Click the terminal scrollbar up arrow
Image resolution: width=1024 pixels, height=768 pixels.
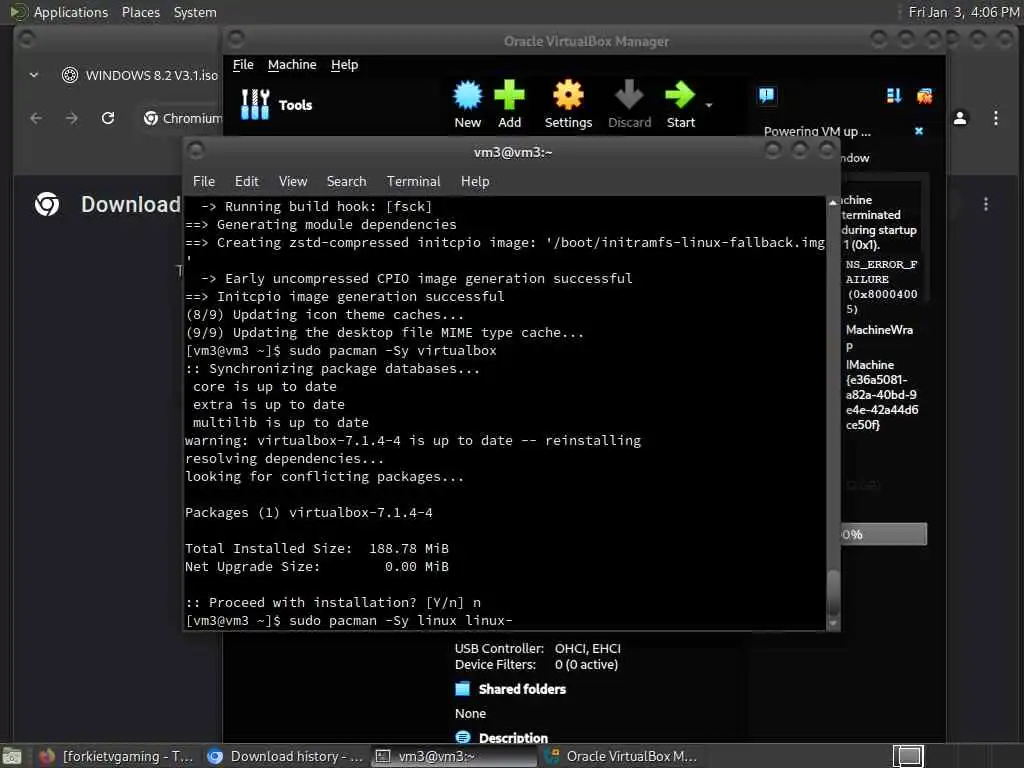pyautogui.click(x=833, y=203)
